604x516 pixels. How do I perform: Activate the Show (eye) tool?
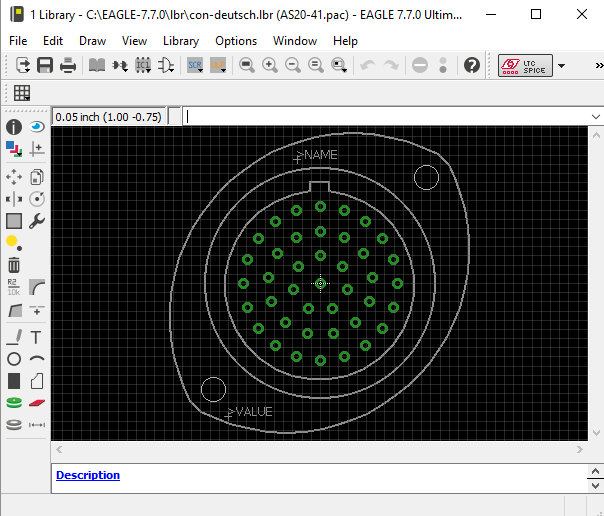point(37,127)
